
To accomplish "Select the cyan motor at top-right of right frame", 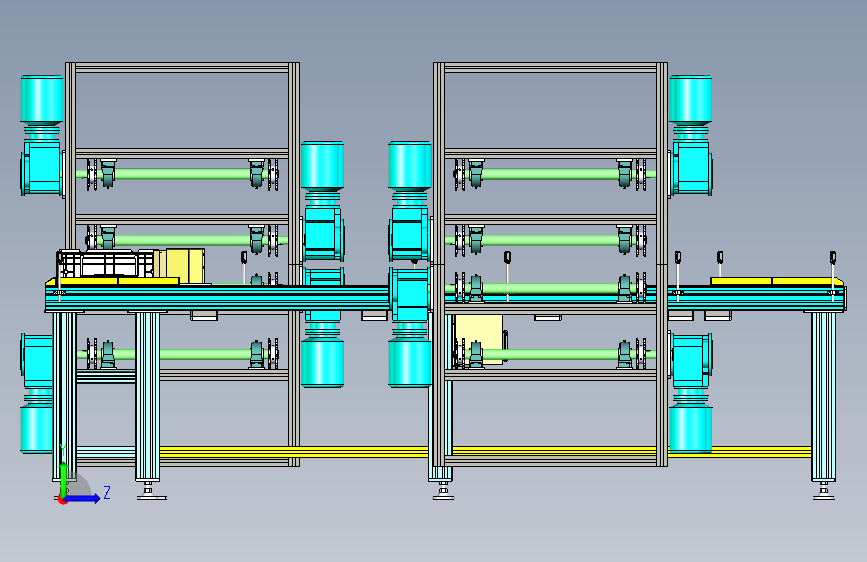I will pyautogui.click(x=691, y=135).
